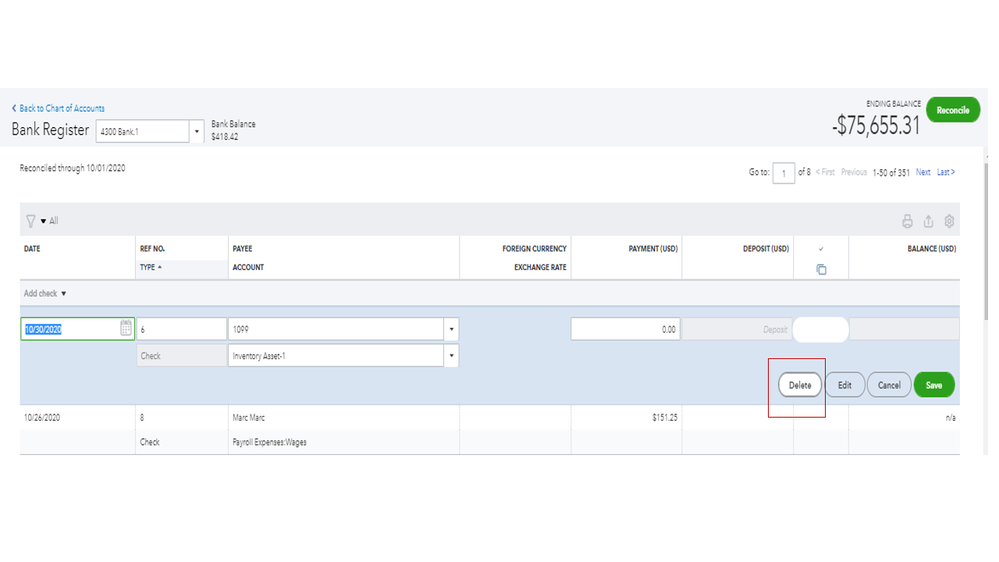Go back to Chart of Accounts
The image size is (999, 562).
[61, 108]
